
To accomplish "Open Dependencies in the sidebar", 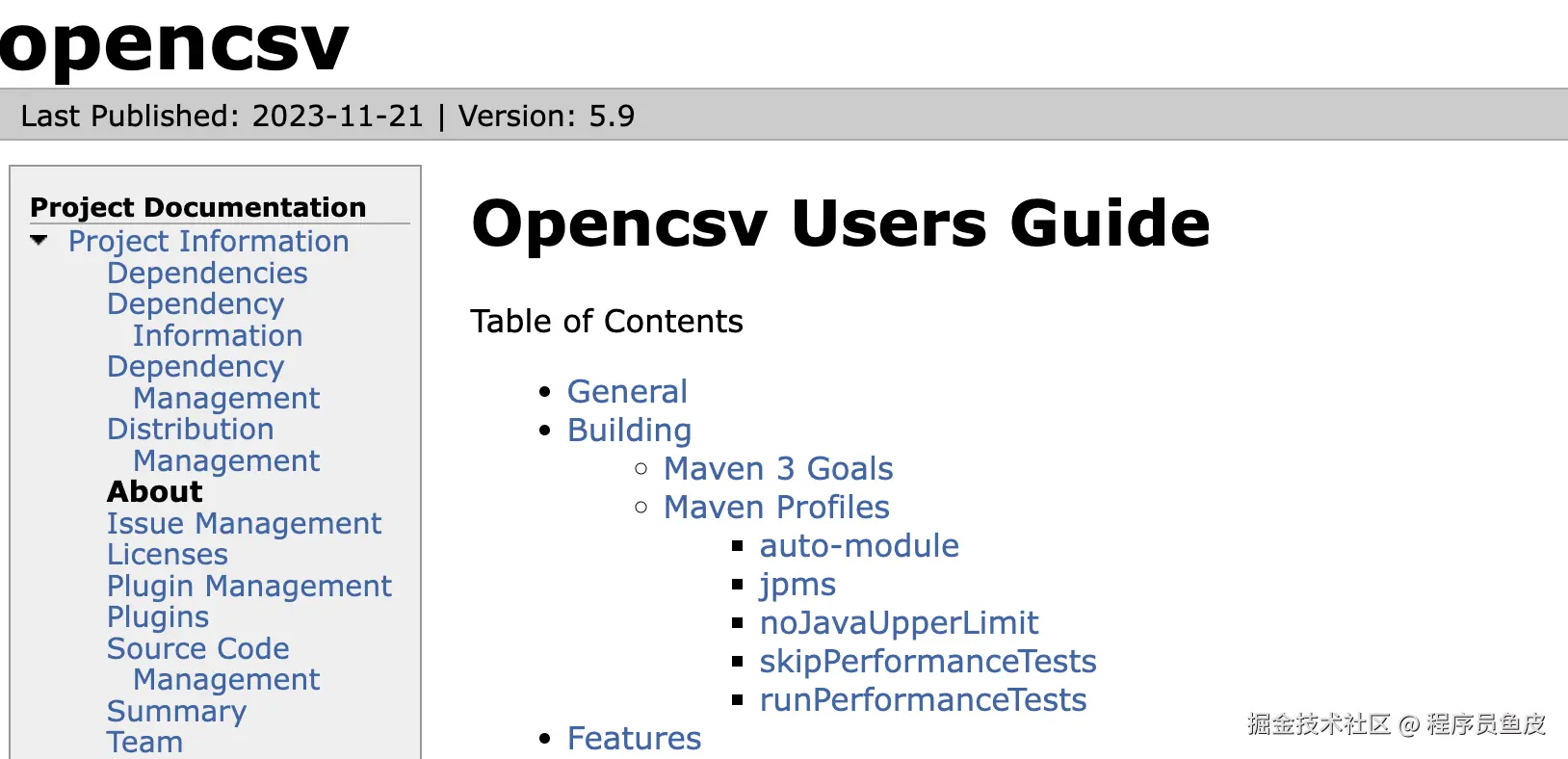I will click(207, 273).
